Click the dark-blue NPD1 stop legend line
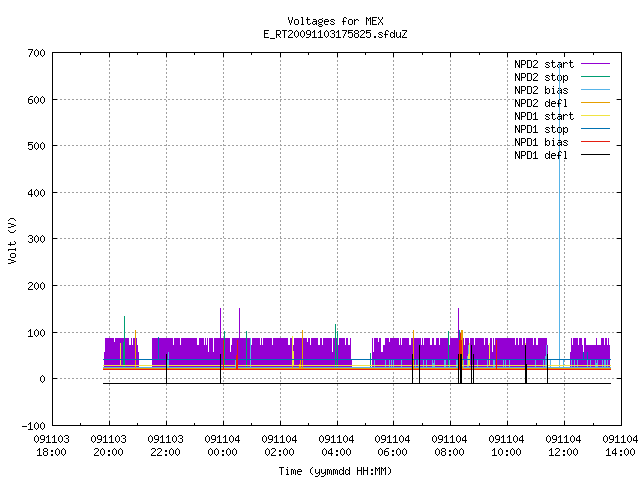The width and height of the screenshot is (640, 480). coord(595,129)
